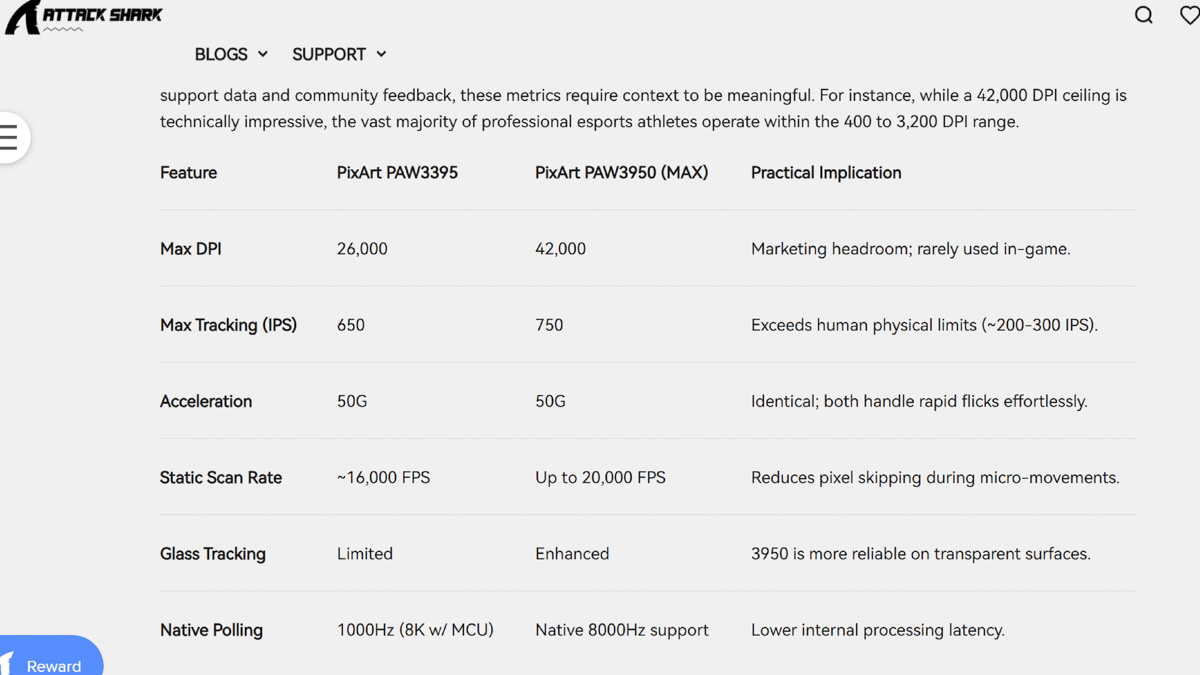Viewport: 1200px width, 675px height.
Task: Click the Practical Implication column header
Action: tap(826, 172)
